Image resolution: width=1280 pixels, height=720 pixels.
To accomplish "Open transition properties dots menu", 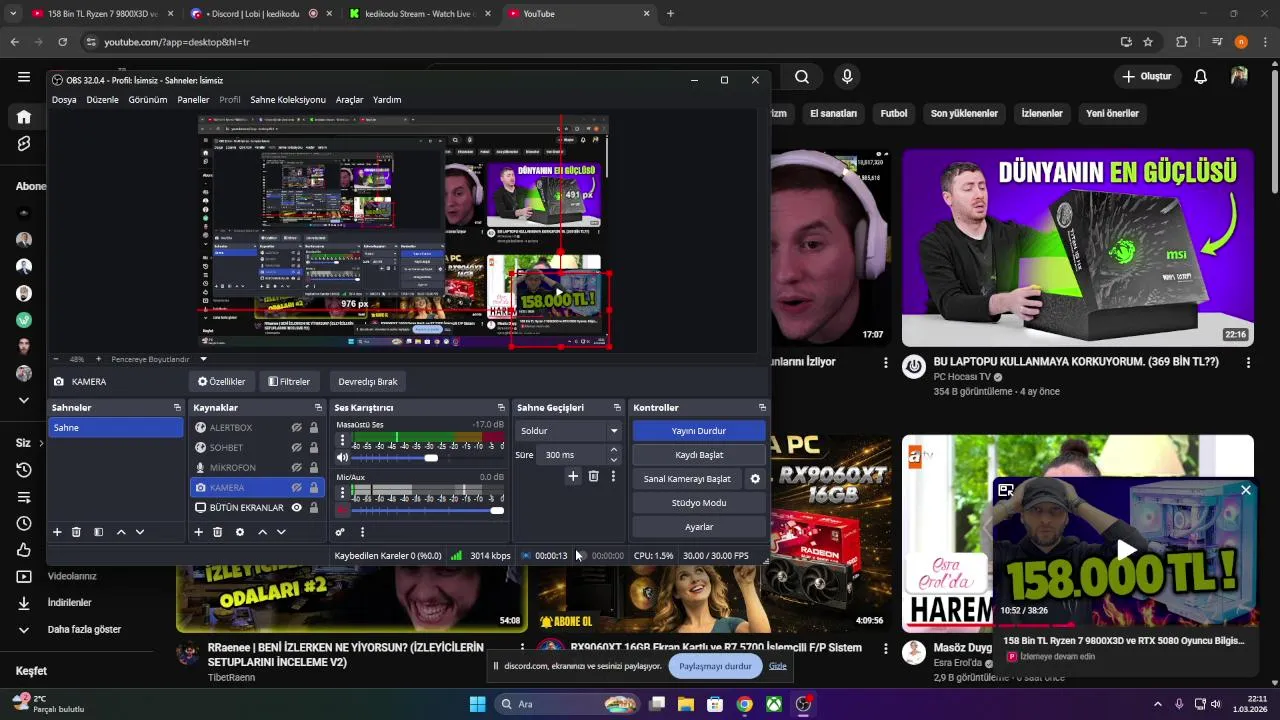I will [613, 477].
